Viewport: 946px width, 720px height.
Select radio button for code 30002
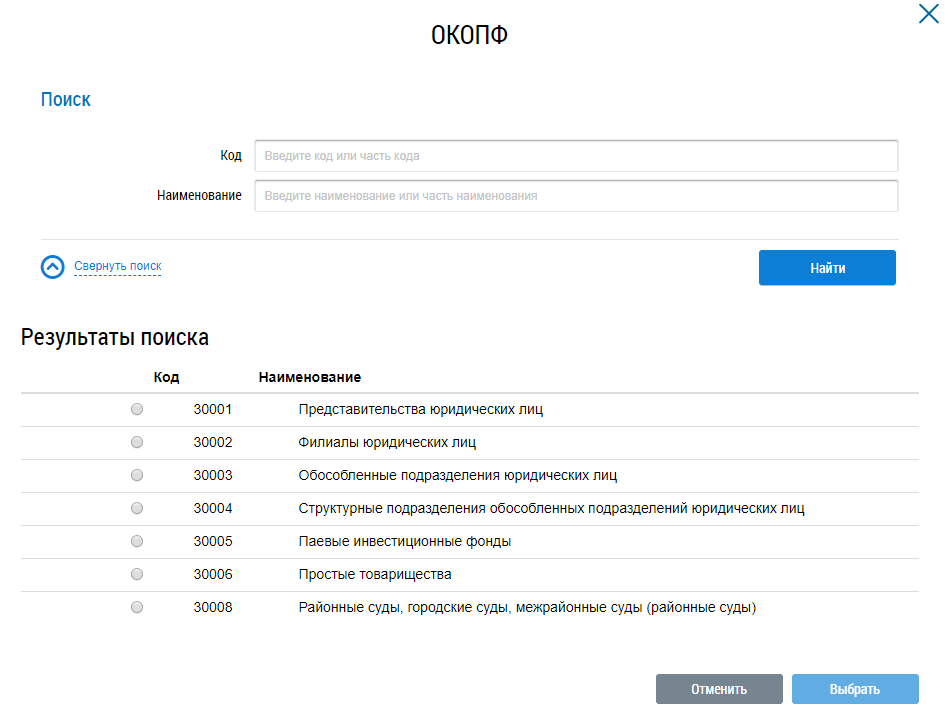[x=137, y=442]
